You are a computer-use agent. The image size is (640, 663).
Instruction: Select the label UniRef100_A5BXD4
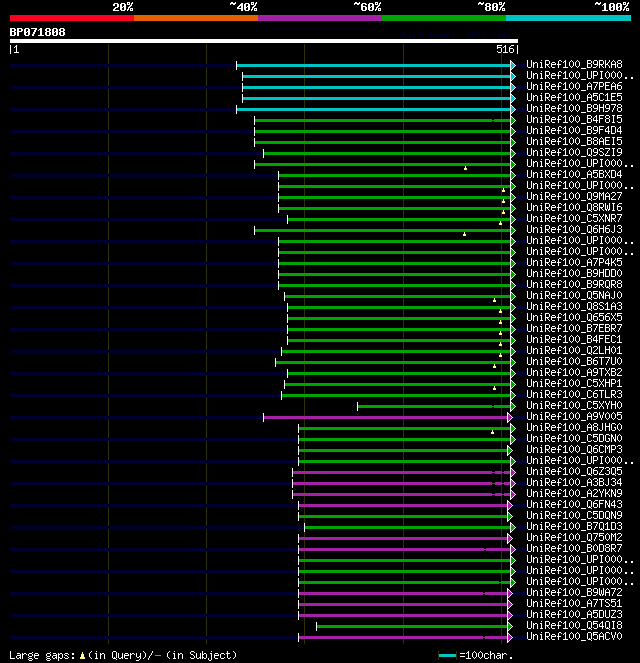[x=574, y=174]
